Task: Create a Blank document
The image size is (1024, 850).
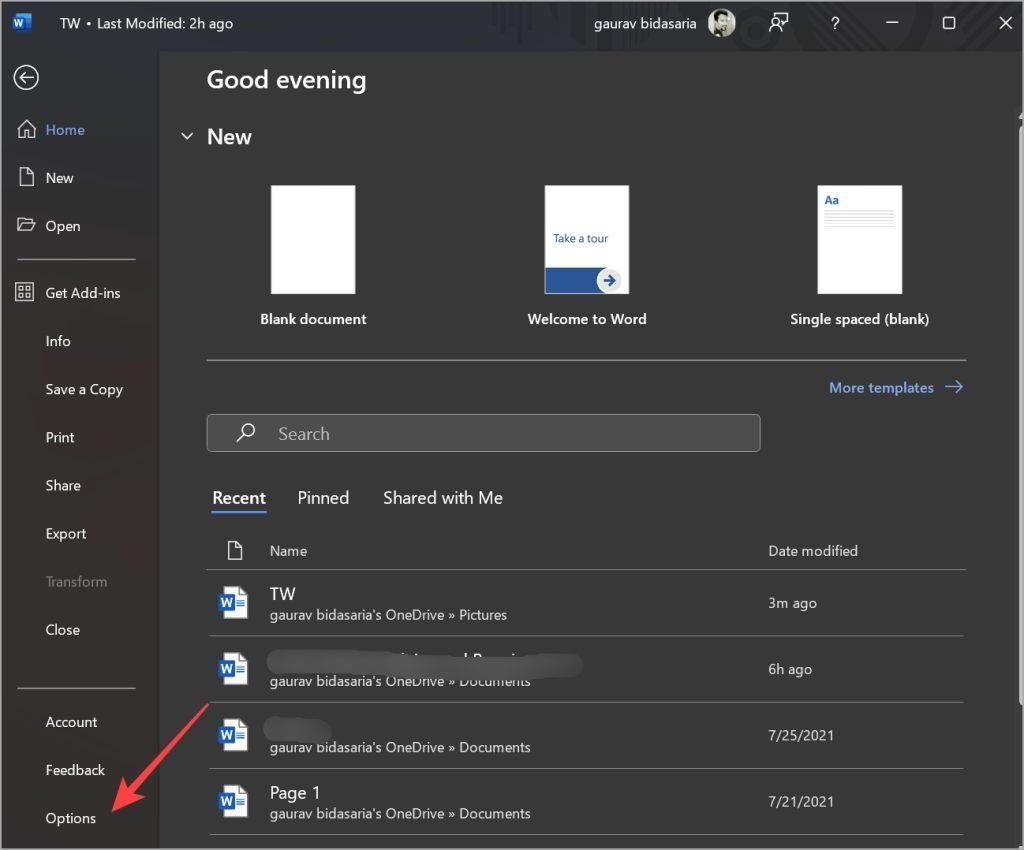Action: (313, 256)
